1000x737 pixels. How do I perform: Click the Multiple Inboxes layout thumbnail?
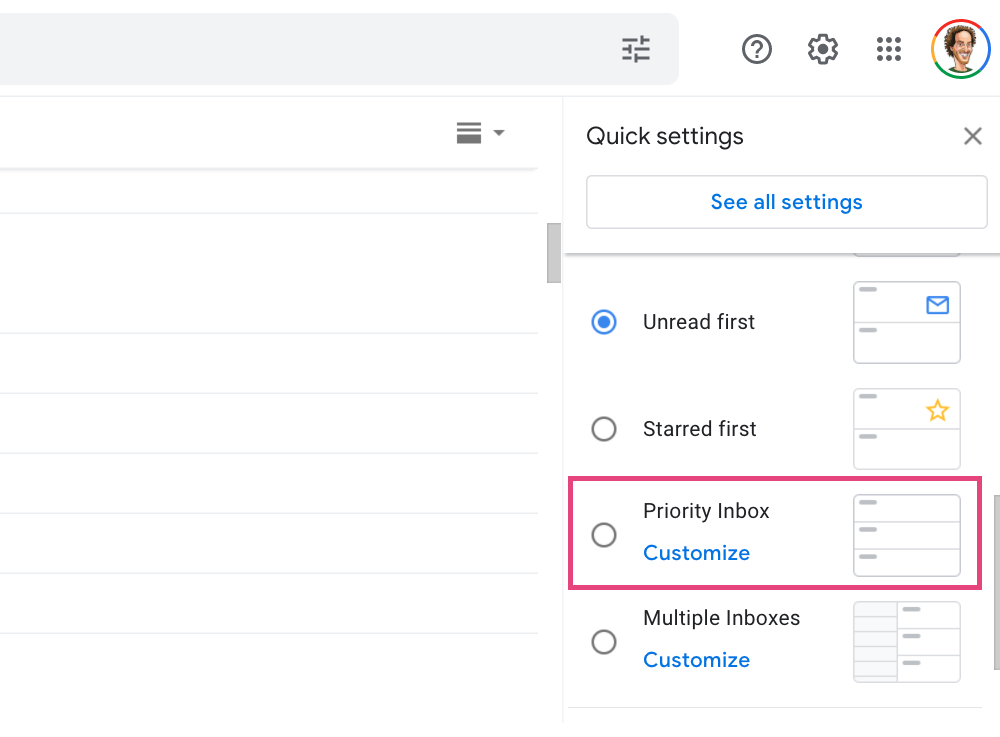(906, 642)
